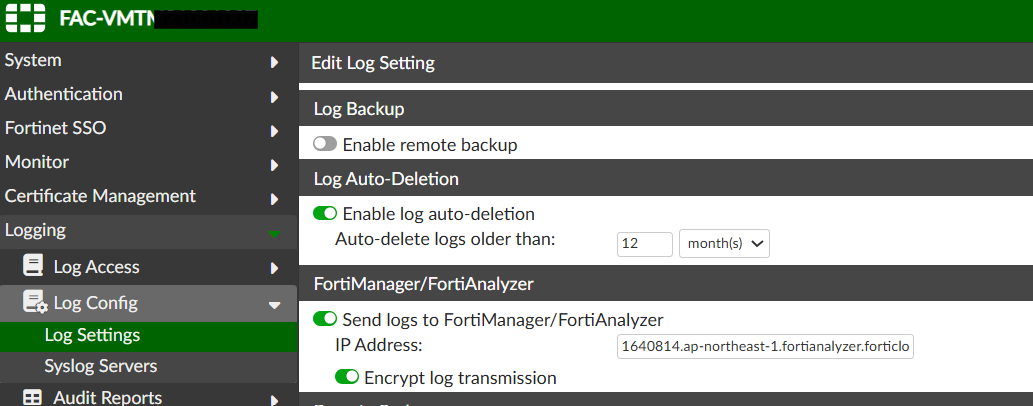Click the Log Access book icon
Image resolution: width=1033 pixels, height=406 pixels.
coord(33,266)
